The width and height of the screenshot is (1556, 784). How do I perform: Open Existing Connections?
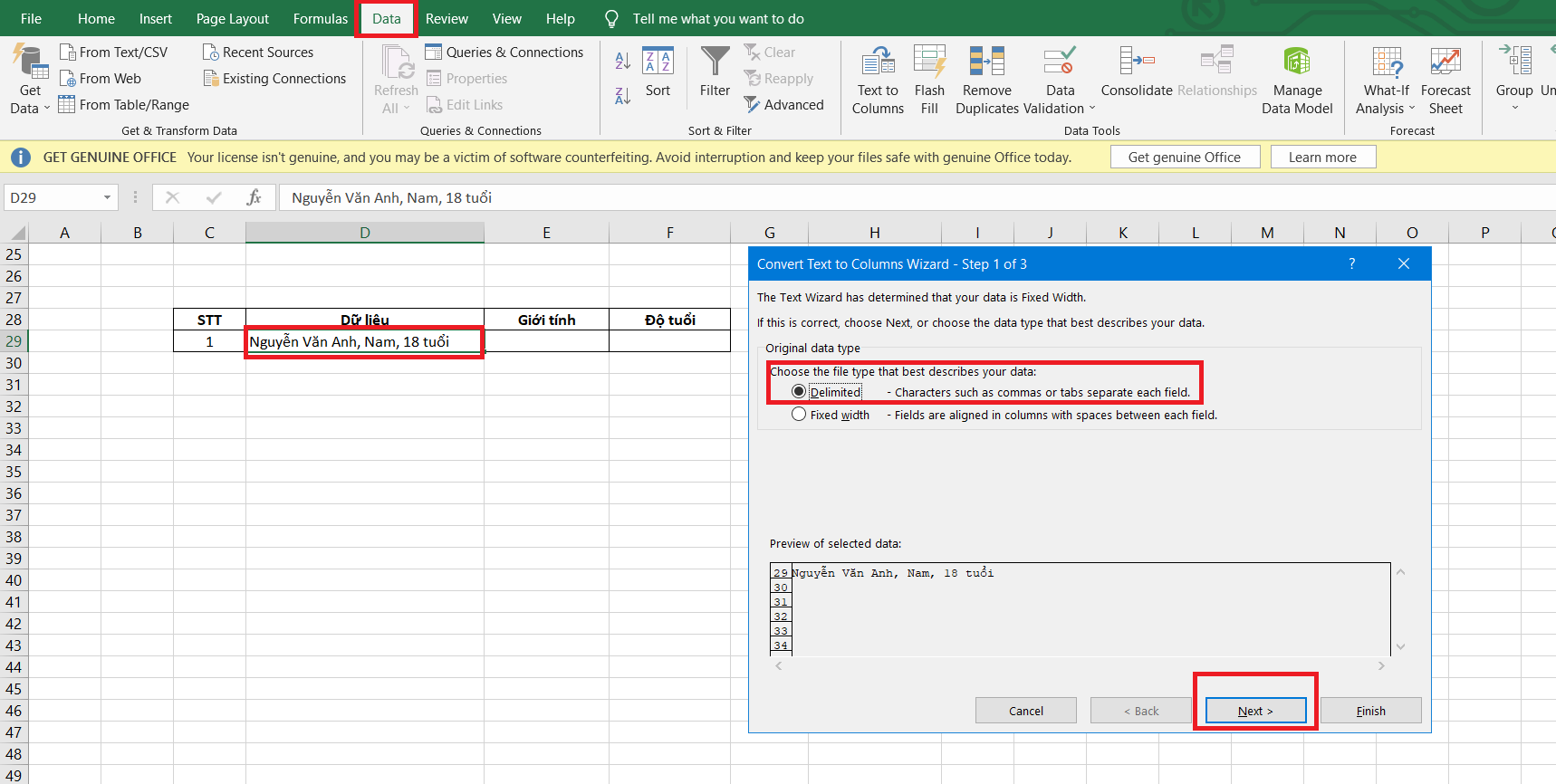click(x=274, y=79)
